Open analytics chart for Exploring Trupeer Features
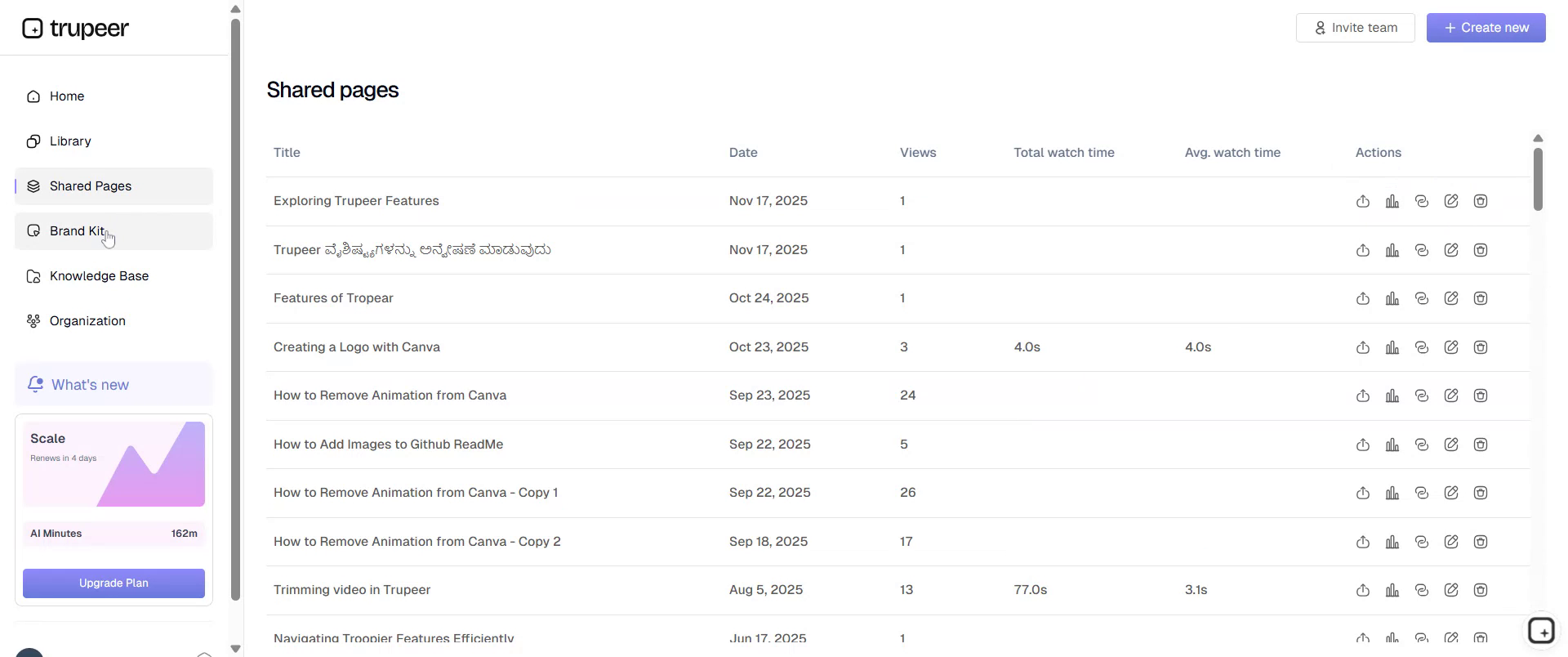Viewport: 1568px width, 657px height. click(1392, 201)
